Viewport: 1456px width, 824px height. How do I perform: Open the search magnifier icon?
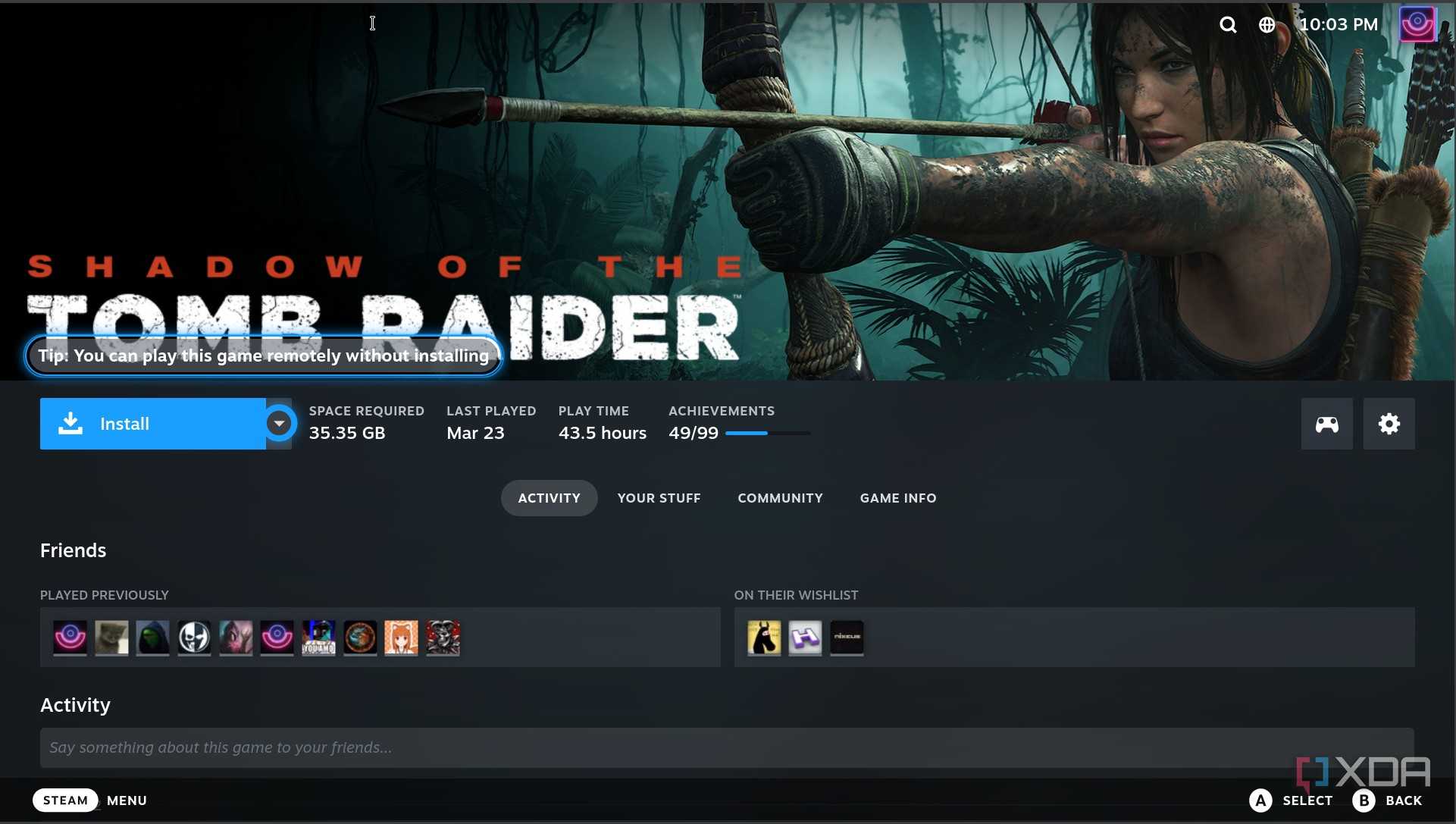[1228, 25]
